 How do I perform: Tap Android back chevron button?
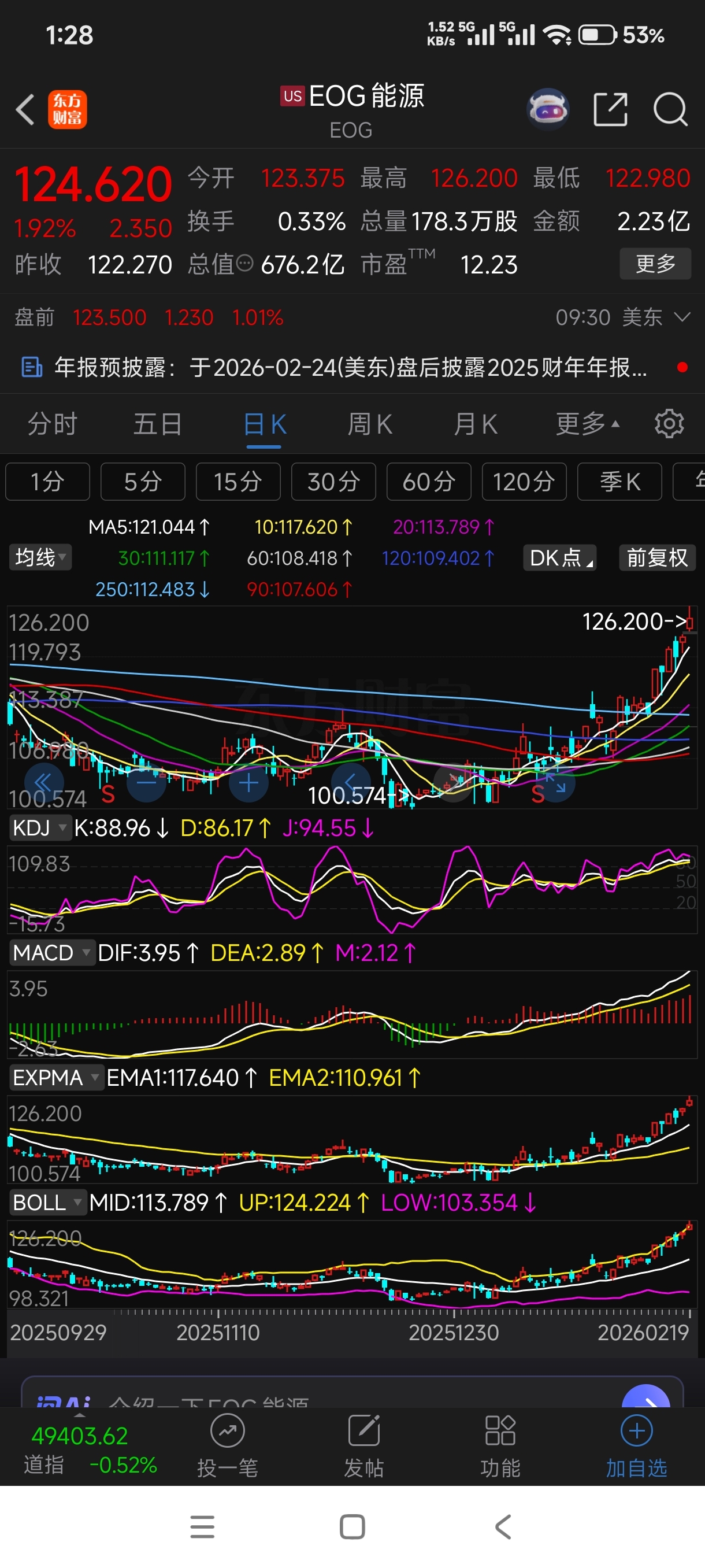[502, 1526]
